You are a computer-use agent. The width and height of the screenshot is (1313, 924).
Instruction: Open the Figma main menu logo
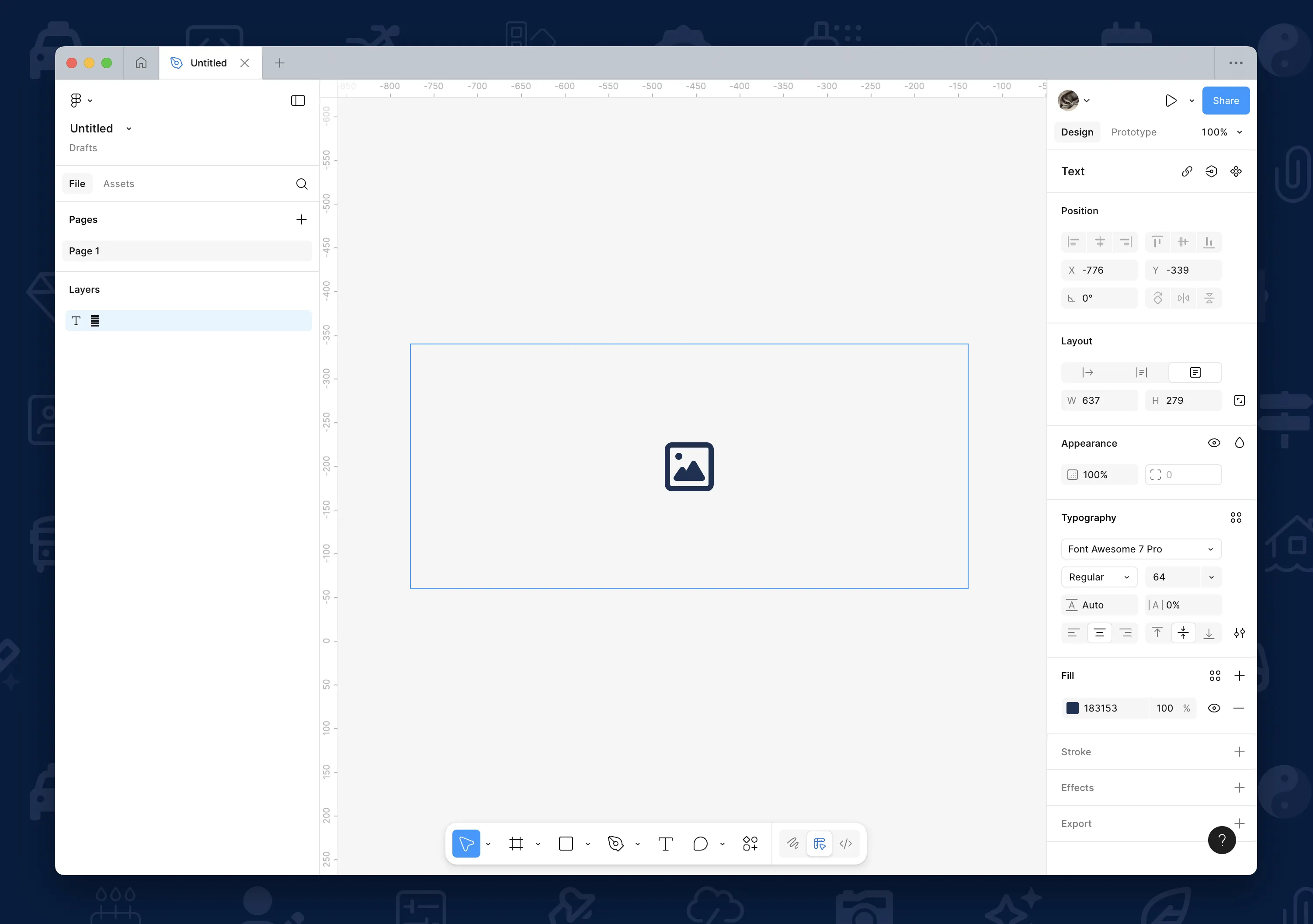[76, 100]
